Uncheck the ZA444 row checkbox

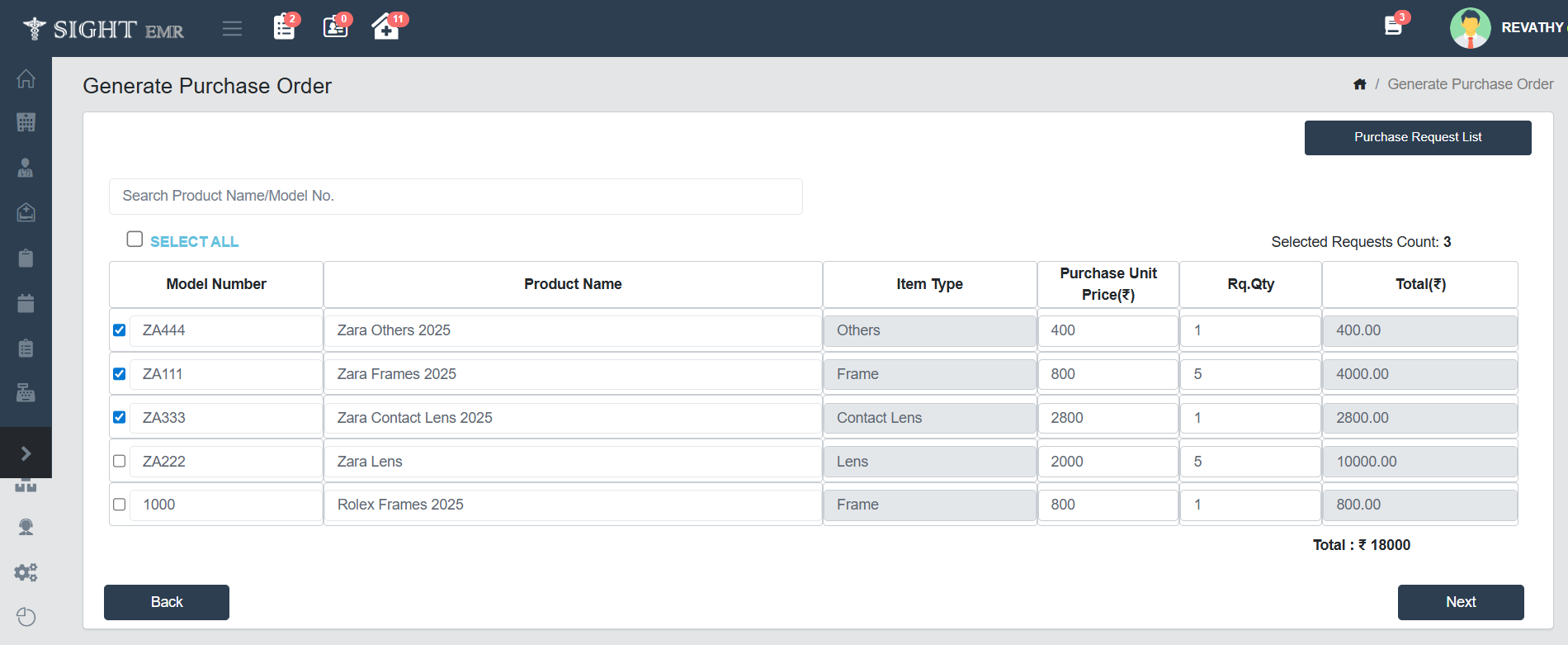pyautogui.click(x=120, y=330)
